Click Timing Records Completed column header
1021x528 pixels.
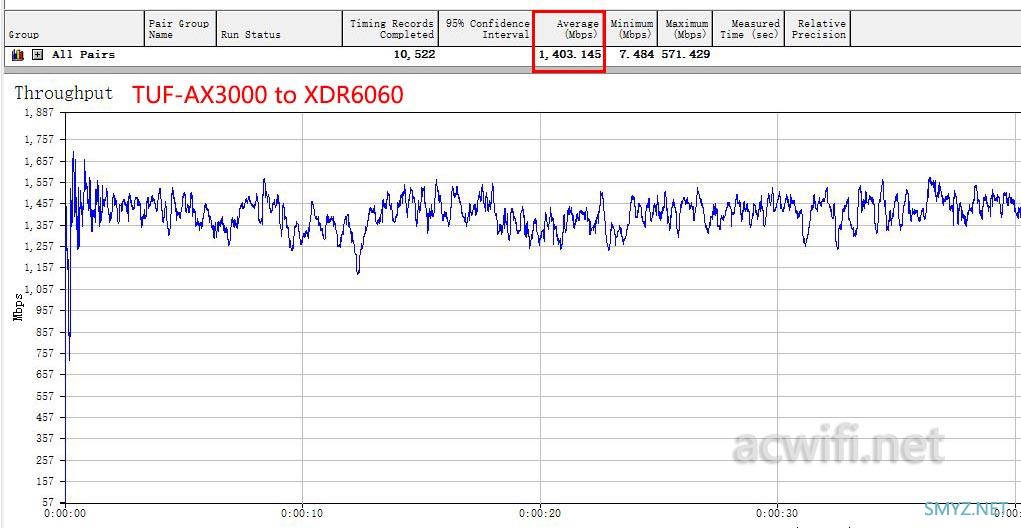[391, 29]
